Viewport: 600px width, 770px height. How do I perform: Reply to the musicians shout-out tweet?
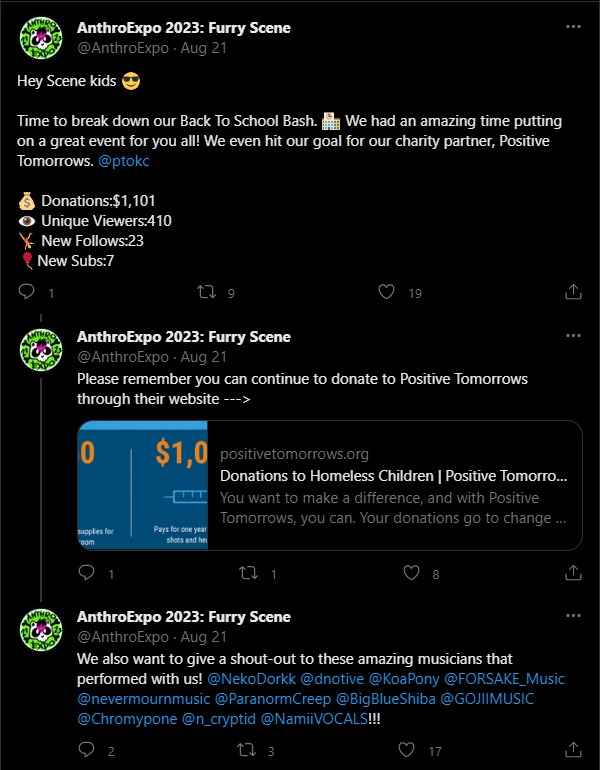coord(86,750)
